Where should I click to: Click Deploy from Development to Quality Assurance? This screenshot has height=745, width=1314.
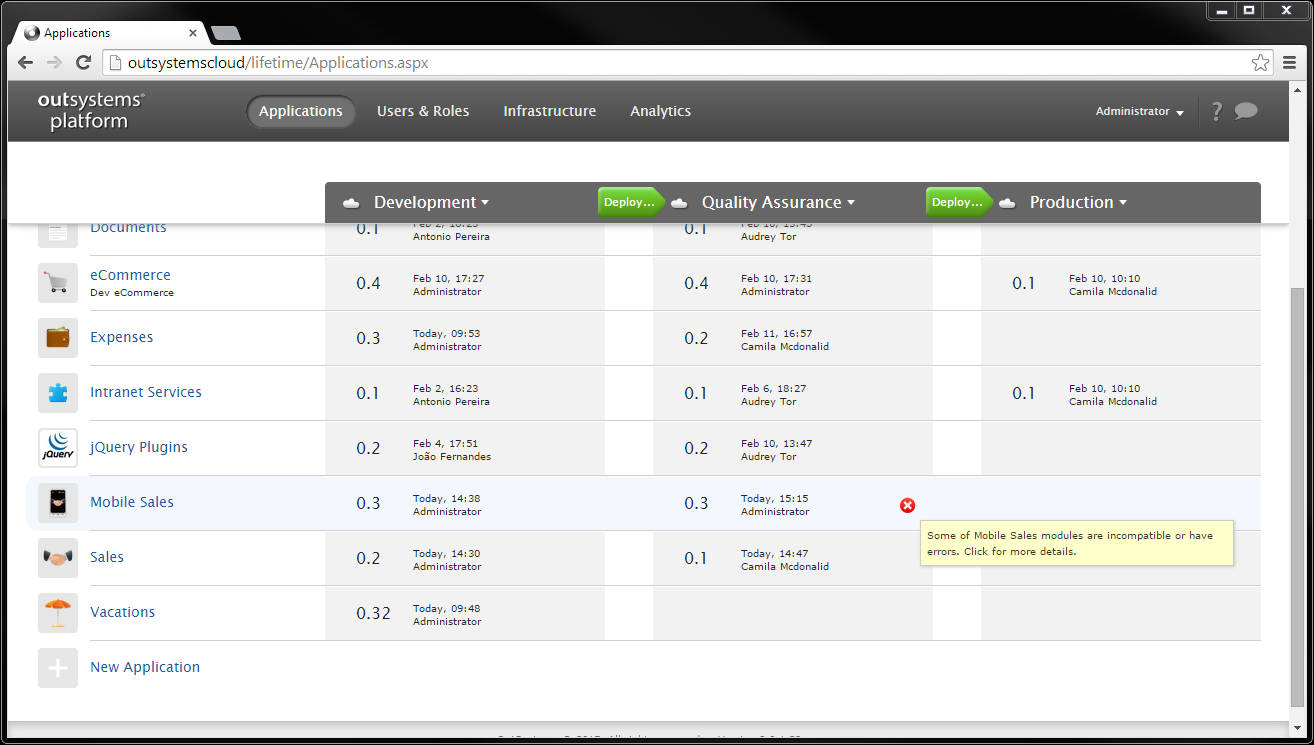tap(627, 201)
